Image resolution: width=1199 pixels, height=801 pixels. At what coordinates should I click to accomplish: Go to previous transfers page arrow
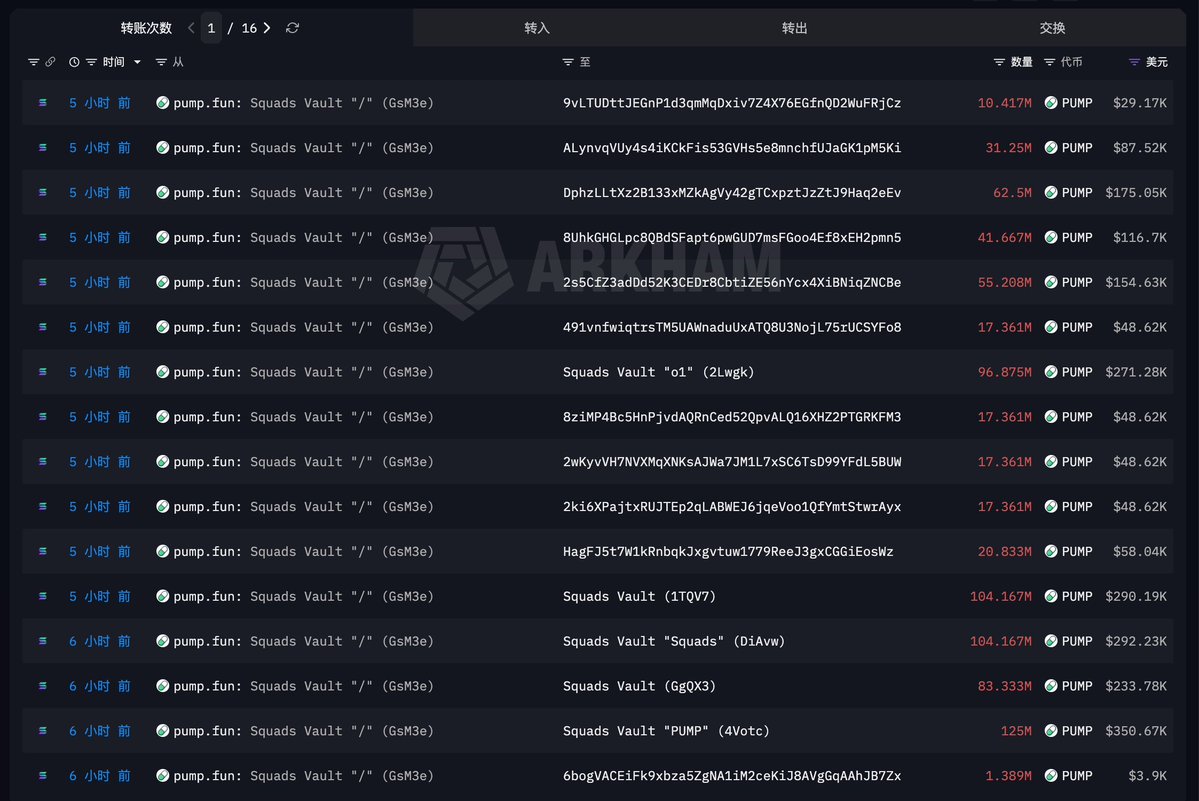(191, 28)
